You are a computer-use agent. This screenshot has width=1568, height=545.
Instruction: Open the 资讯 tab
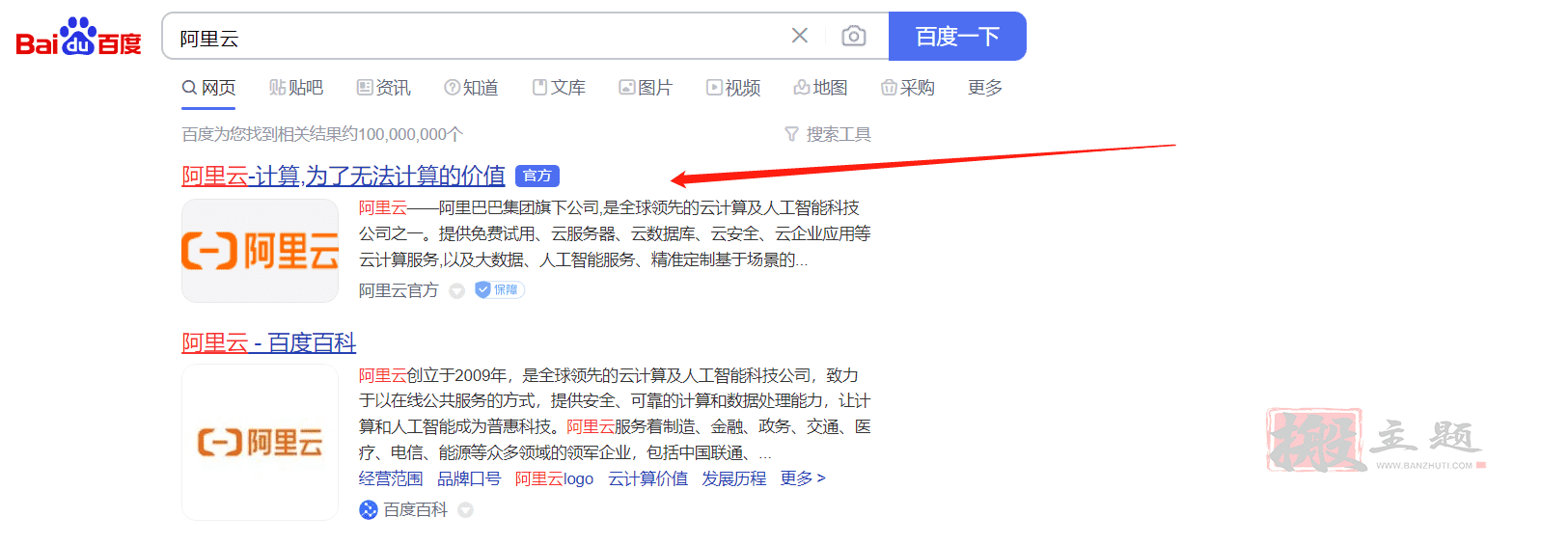pos(383,88)
